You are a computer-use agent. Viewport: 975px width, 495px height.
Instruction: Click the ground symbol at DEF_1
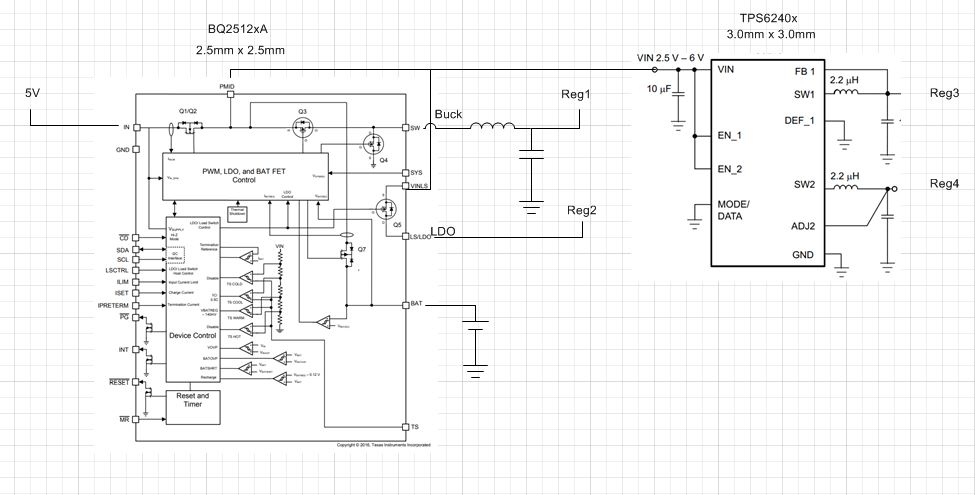[844, 145]
